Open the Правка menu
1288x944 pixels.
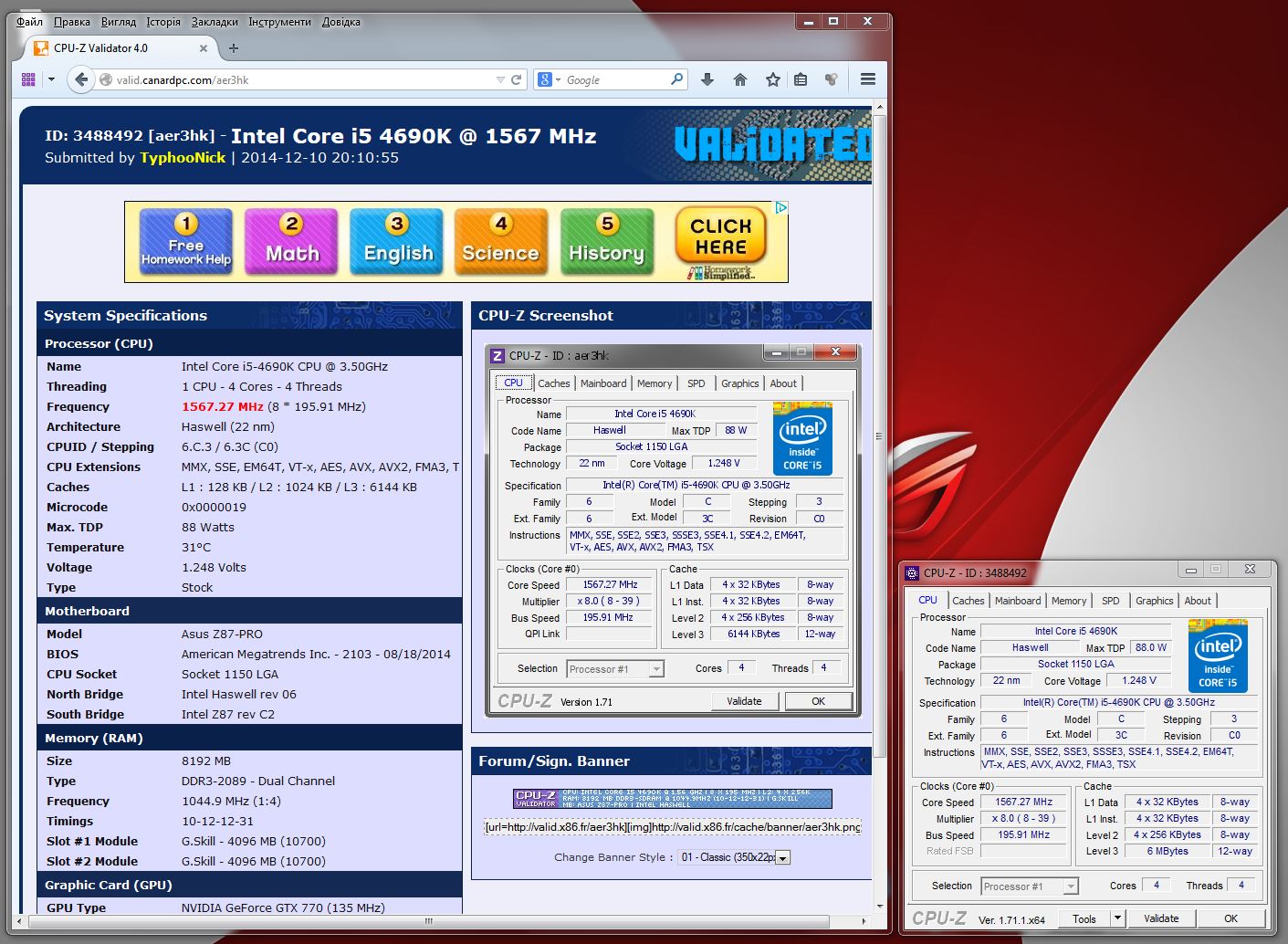click(x=72, y=22)
